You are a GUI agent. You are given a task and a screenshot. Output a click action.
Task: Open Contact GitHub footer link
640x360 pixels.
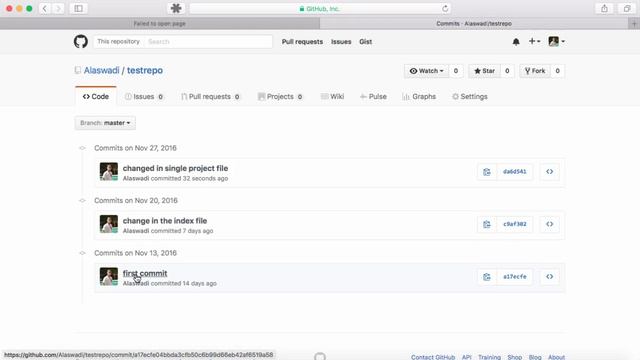click(x=433, y=357)
